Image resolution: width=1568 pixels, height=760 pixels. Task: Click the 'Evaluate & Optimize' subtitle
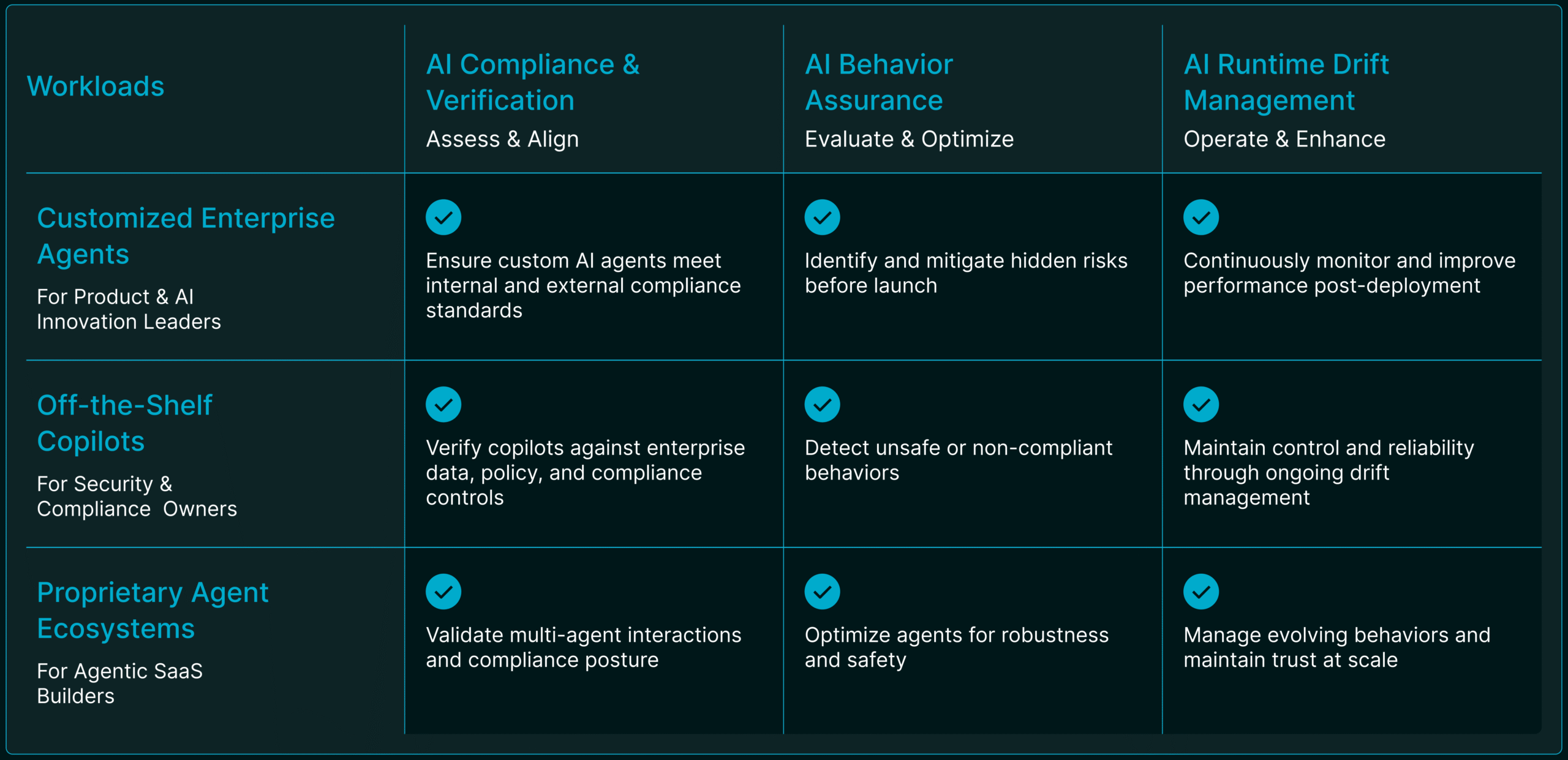point(909,139)
